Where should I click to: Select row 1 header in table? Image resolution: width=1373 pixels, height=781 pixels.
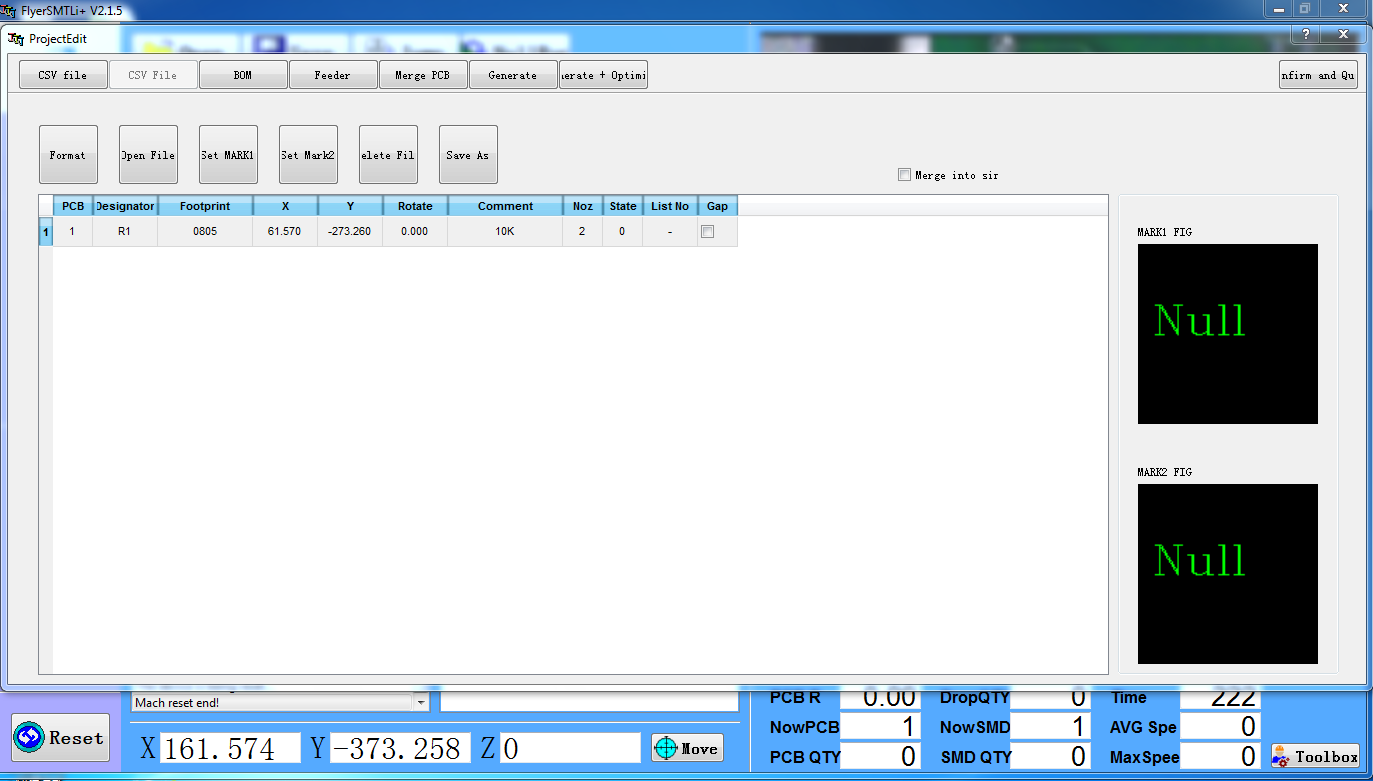(45, 232)
